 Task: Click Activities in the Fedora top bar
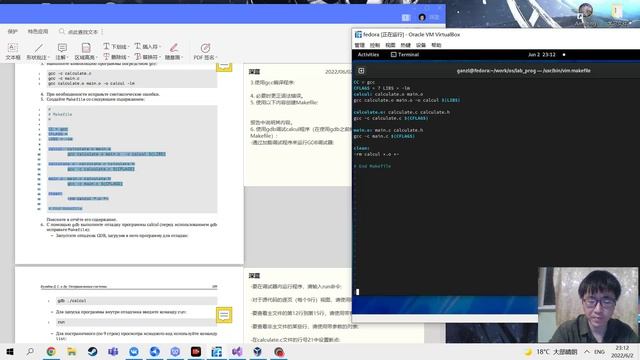pos(368,55)
